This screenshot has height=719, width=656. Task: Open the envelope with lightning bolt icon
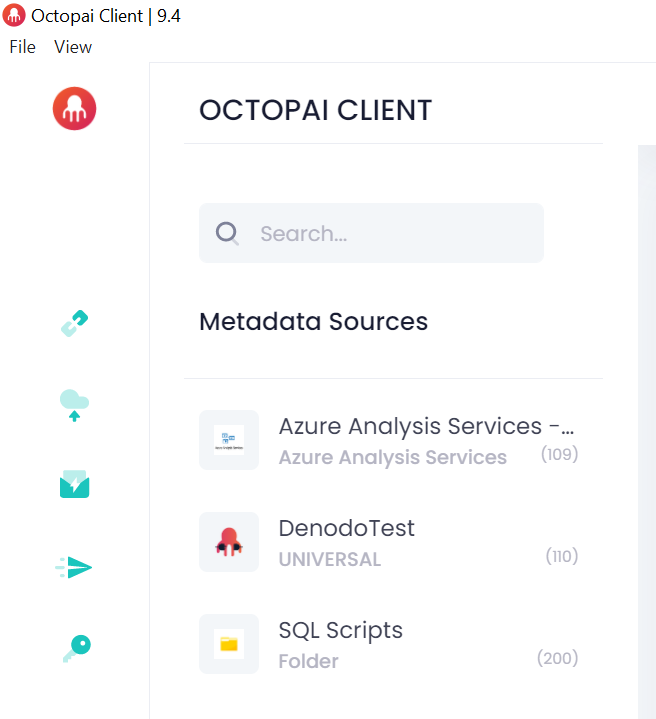coord(75,486)
